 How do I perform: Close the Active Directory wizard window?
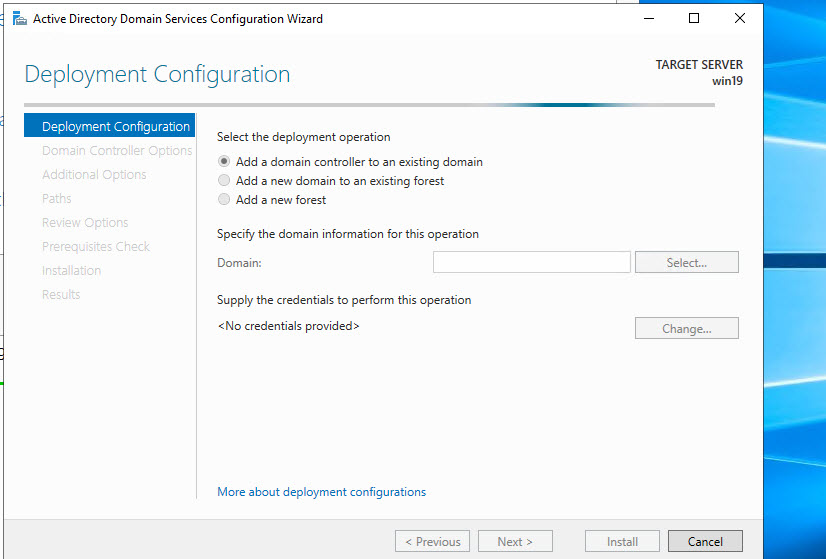(x=739, y=18)
